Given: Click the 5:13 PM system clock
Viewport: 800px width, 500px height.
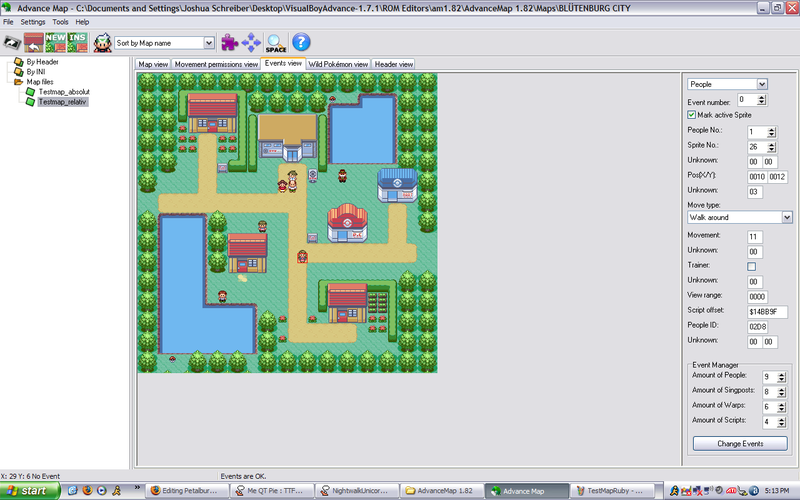Looking at the screenshot, I should coord(777,491).
